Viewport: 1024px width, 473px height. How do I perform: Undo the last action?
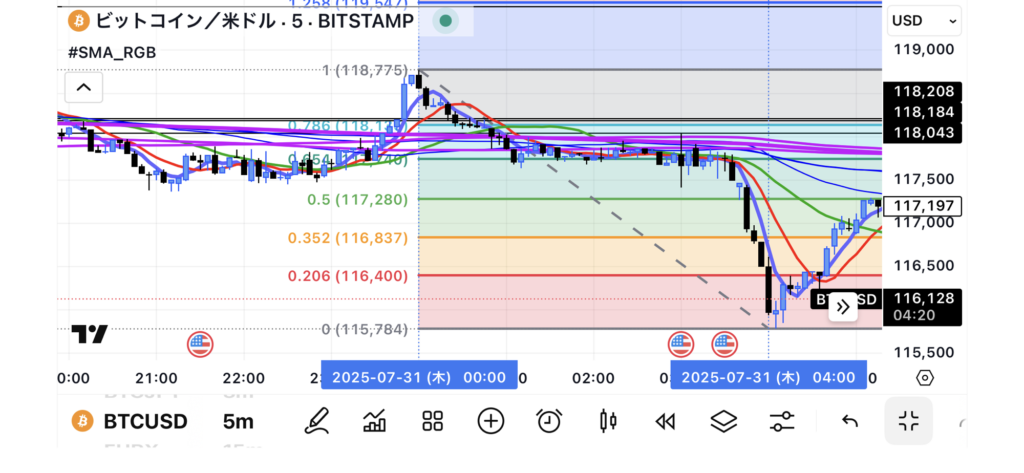tap(850, 421)
